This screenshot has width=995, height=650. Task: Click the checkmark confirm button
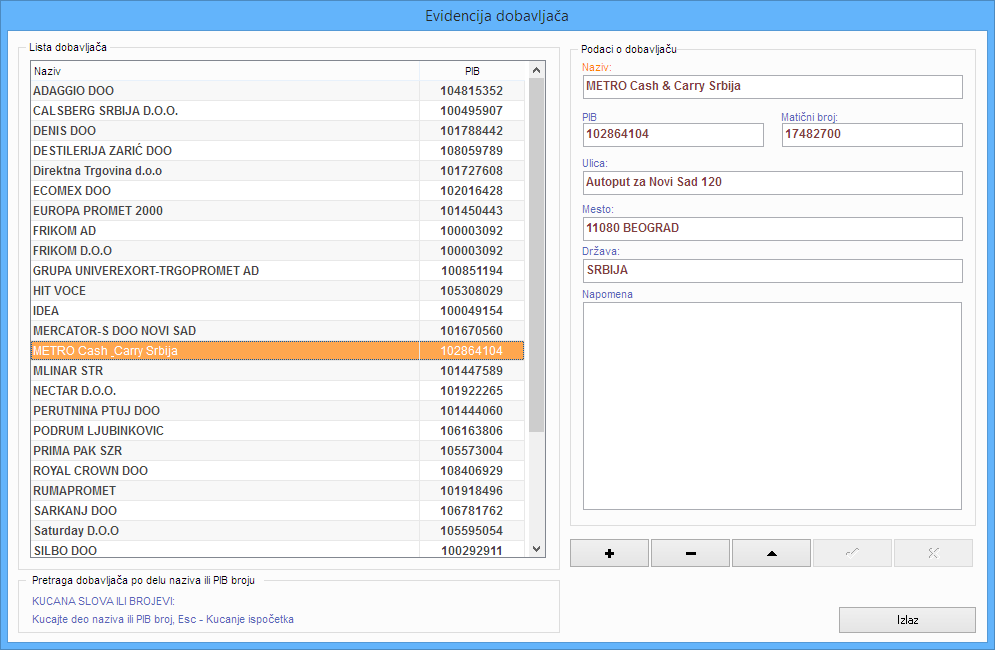(x=853, y=553)
